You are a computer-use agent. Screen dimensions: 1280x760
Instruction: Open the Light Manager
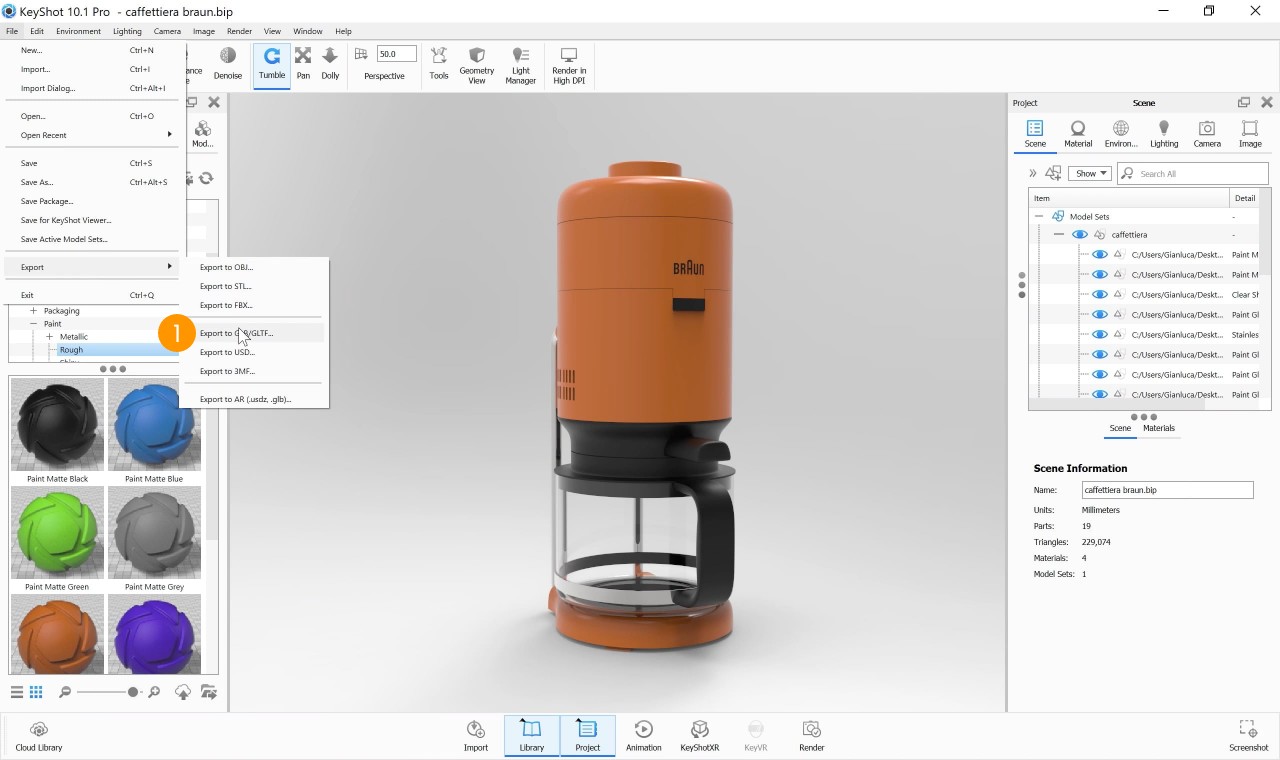point(520,64)
